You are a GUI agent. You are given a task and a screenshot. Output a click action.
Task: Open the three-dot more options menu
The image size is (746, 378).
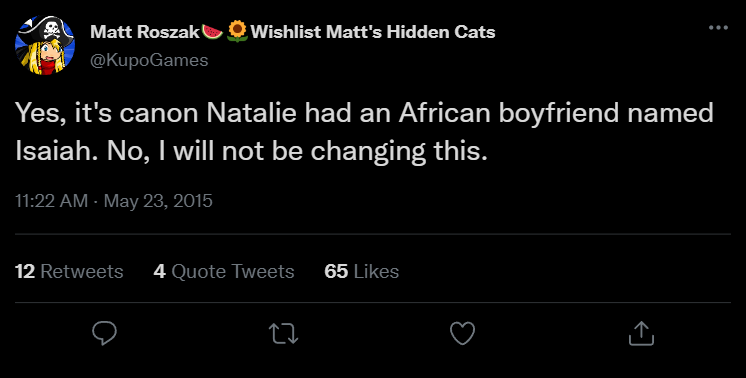[718, 28]
